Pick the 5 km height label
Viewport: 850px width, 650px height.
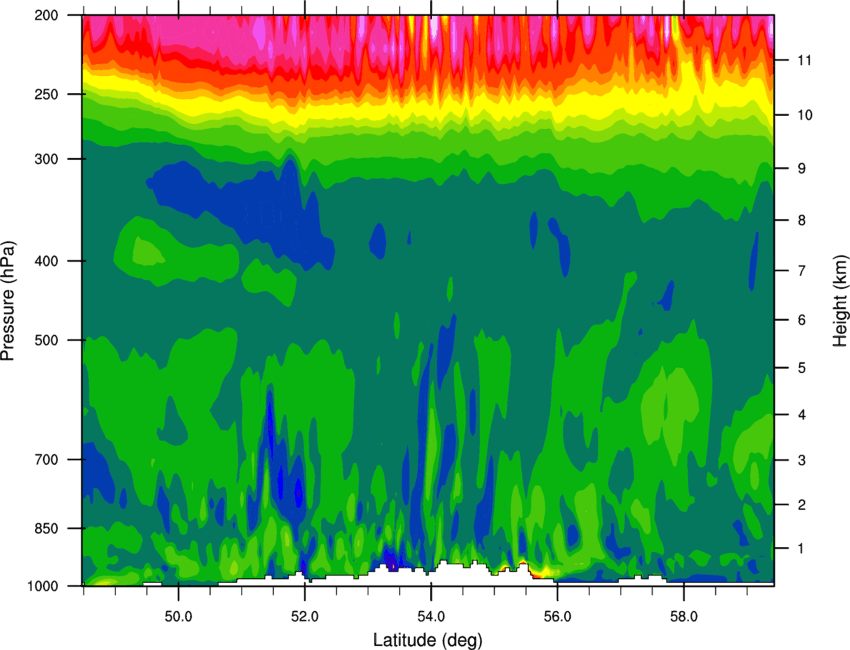click(x=801, y=368)
